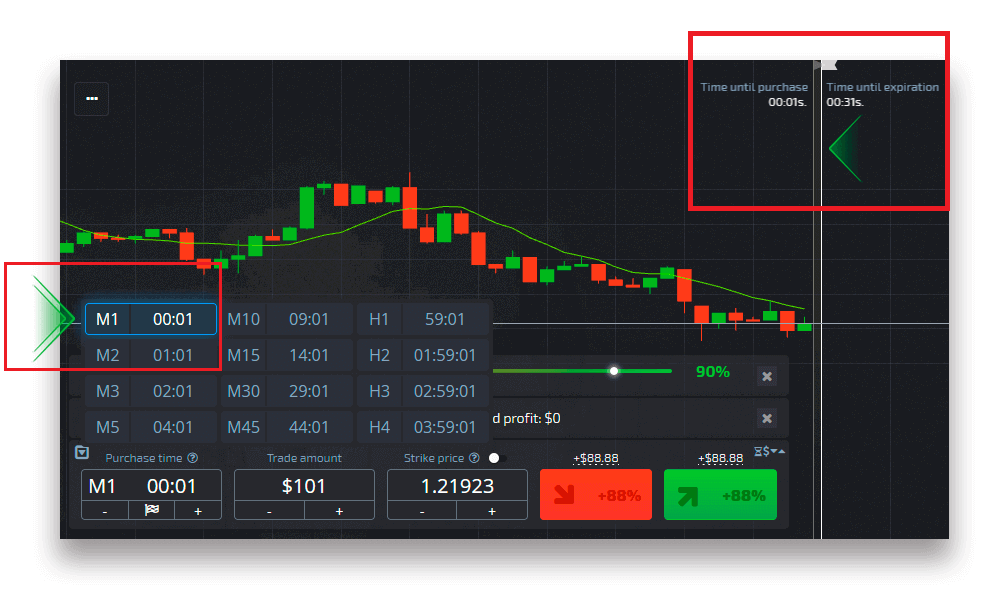The width and height of the screenshot is (1007, 596).
Task: Select the H2 01:59:01 timeframe
Action: tap(423, 355)
